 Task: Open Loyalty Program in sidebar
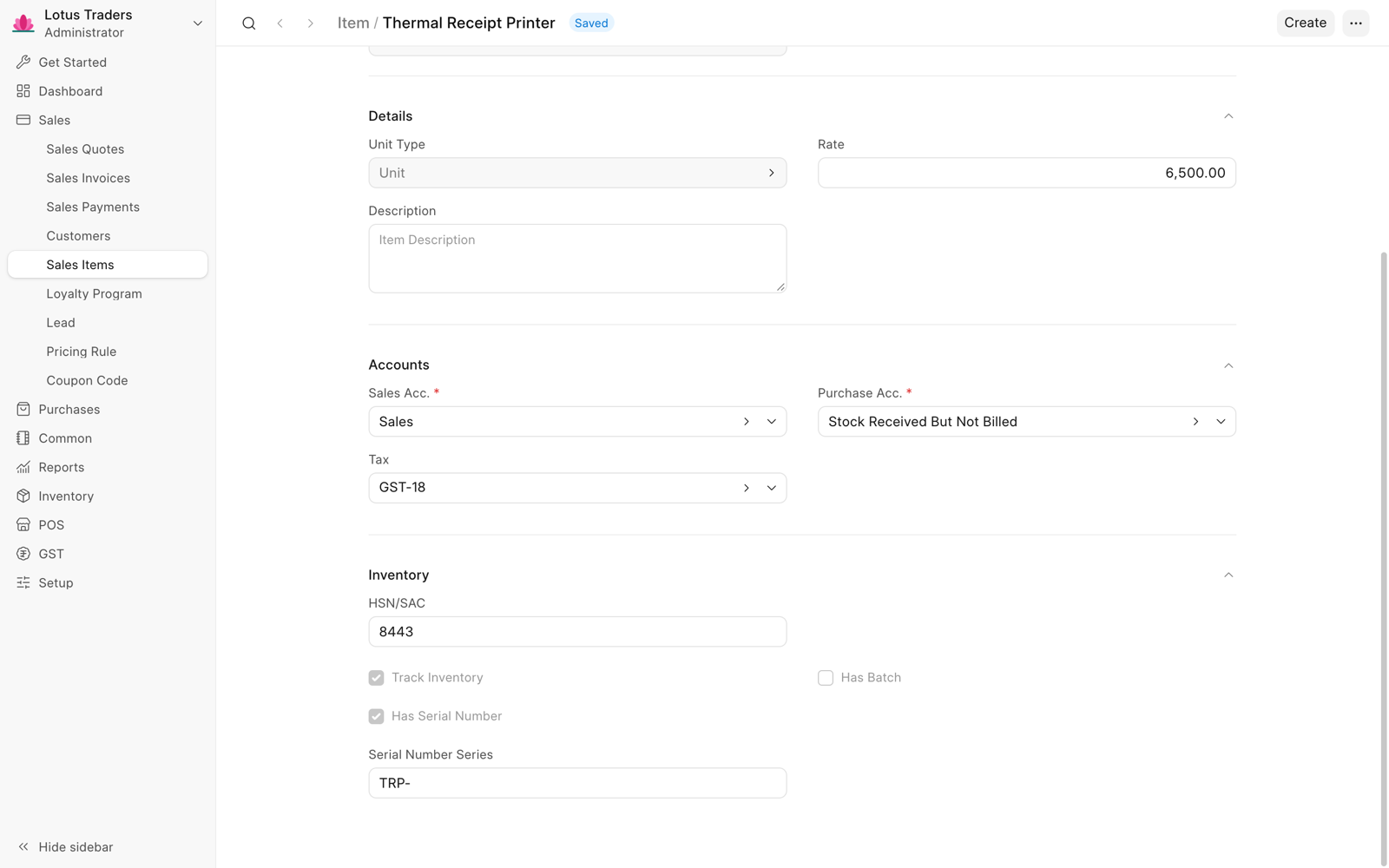(x=107, y=293)
